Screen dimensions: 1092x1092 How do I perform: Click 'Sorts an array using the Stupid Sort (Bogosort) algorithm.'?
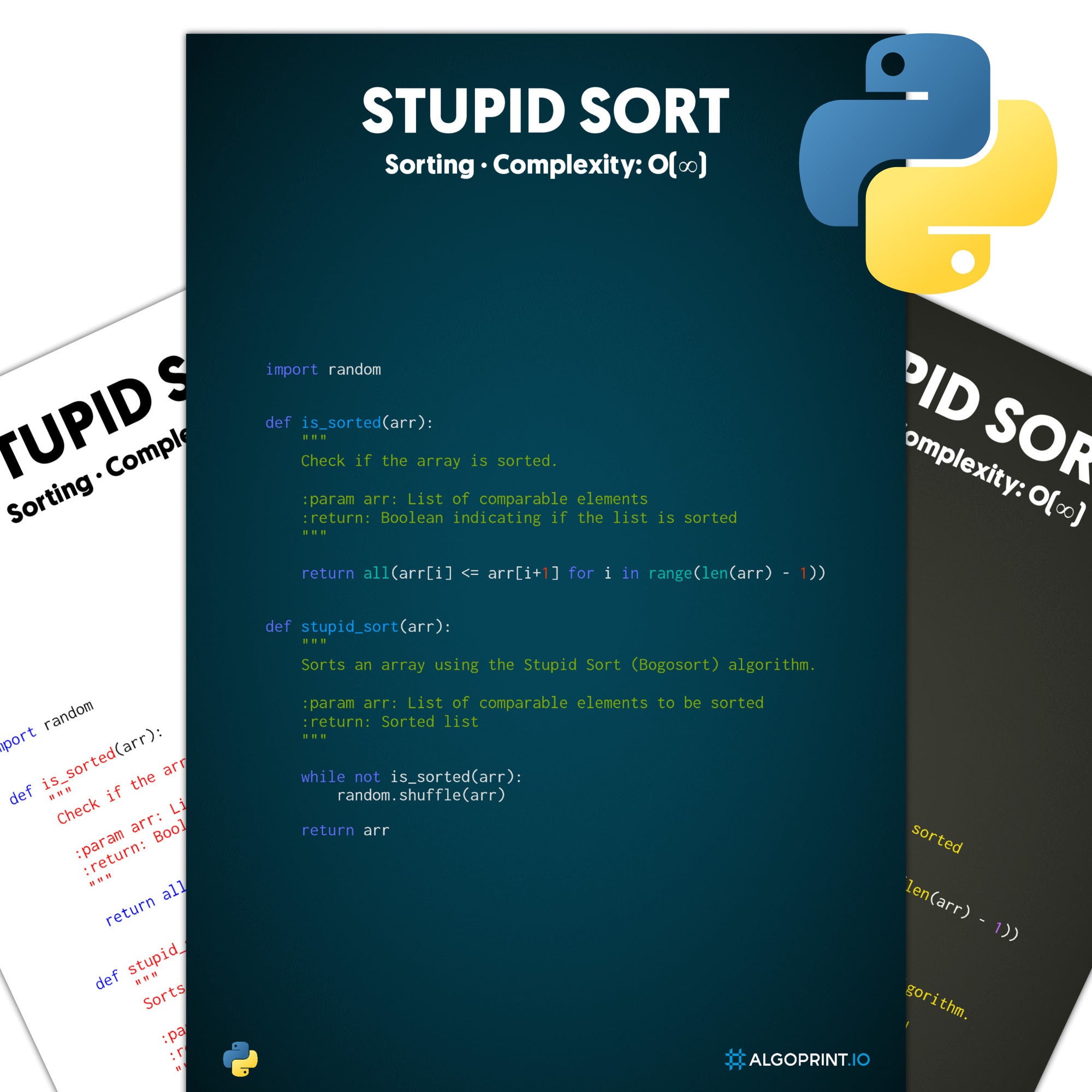coord(559,664)
